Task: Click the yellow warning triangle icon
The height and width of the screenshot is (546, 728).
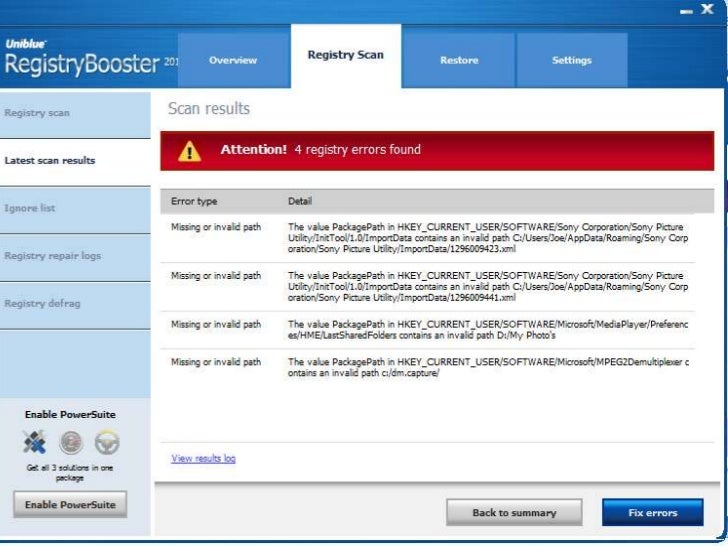Action: tap(189, 151)
